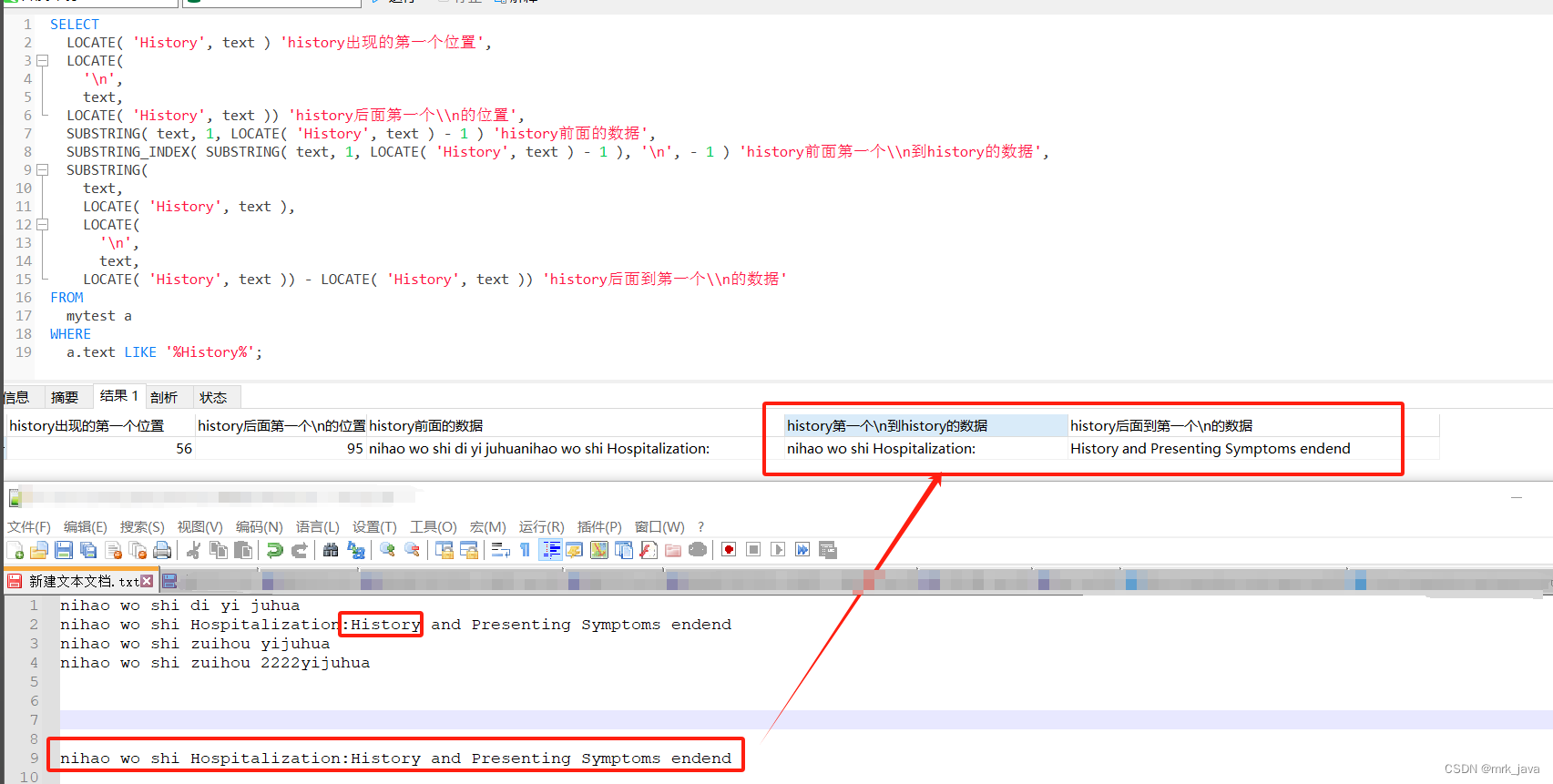Click the Start Recording macro icon
The width and height of the screenshot is (1553, 784).
tap(729, 550)
